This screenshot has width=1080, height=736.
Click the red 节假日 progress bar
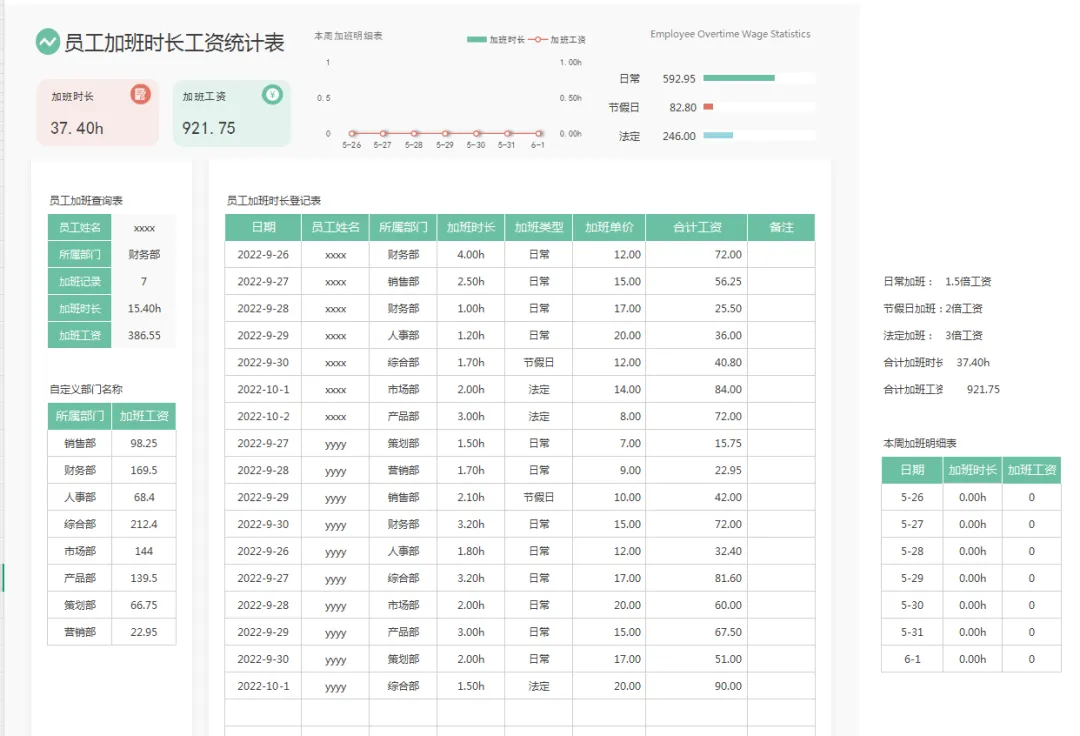(x=708, y=107)
